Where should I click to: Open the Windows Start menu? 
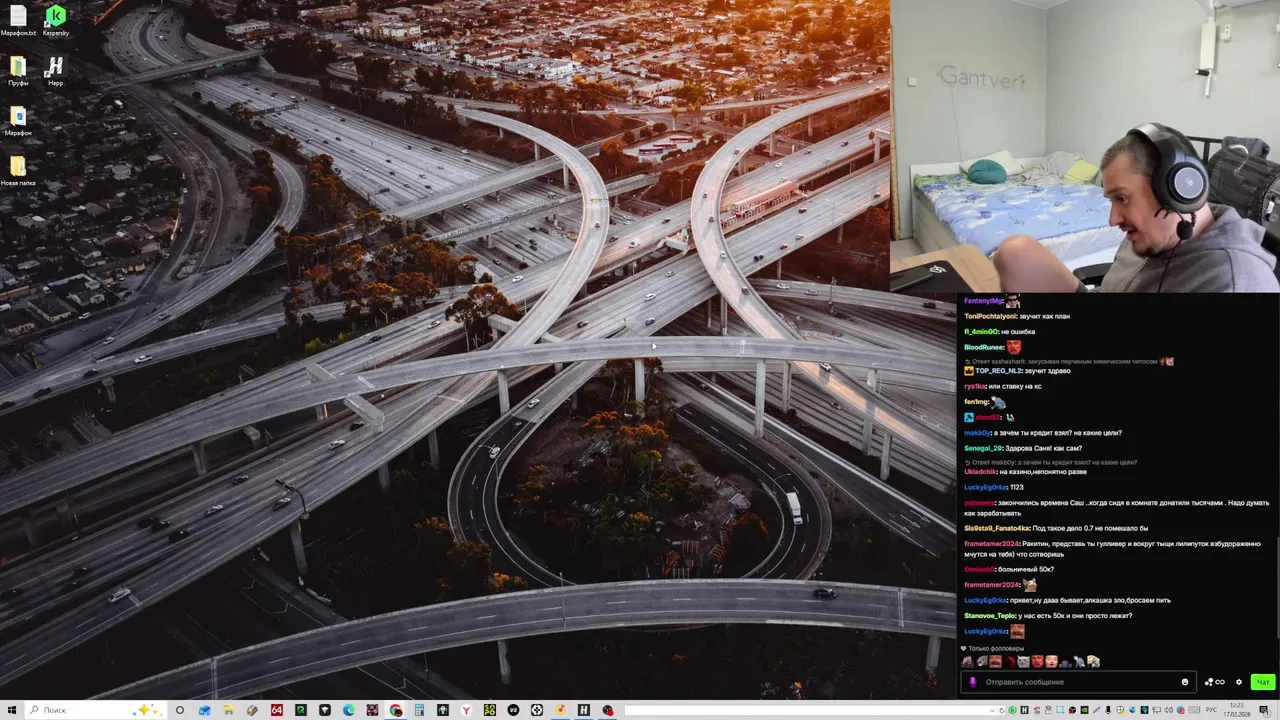(x=11, y=710)
